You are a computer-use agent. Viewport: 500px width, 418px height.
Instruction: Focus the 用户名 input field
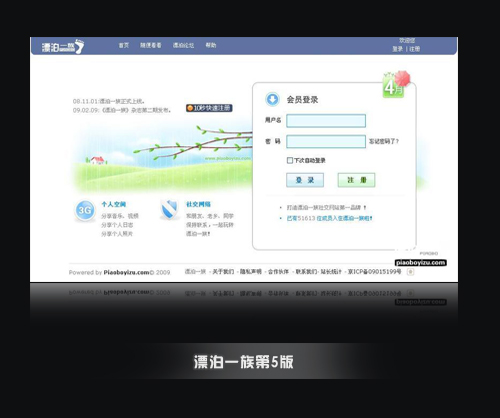(x=326, y=121)
